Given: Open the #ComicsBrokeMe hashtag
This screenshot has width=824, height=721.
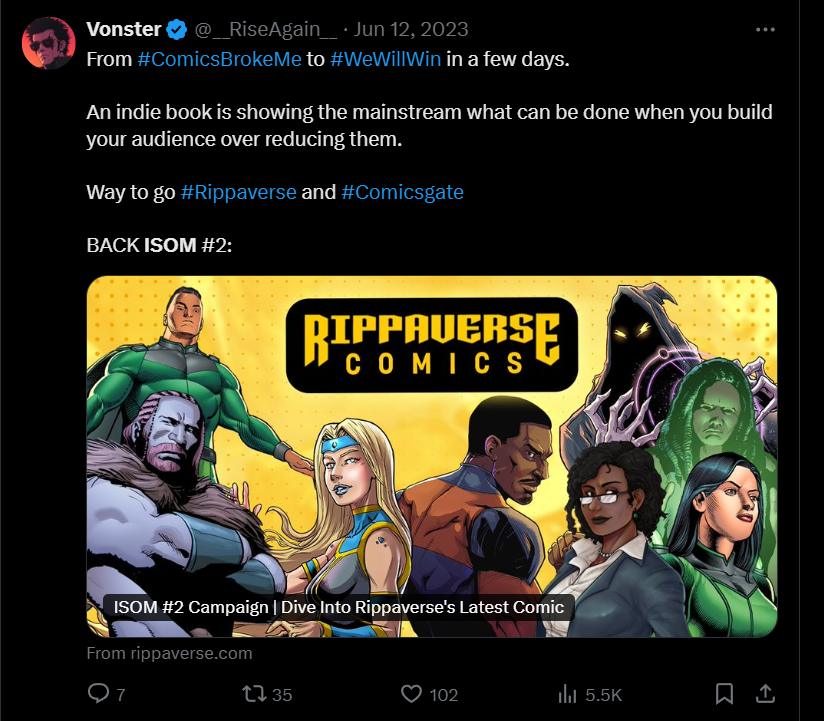Looking at the screenshot, I should [220, 59].
